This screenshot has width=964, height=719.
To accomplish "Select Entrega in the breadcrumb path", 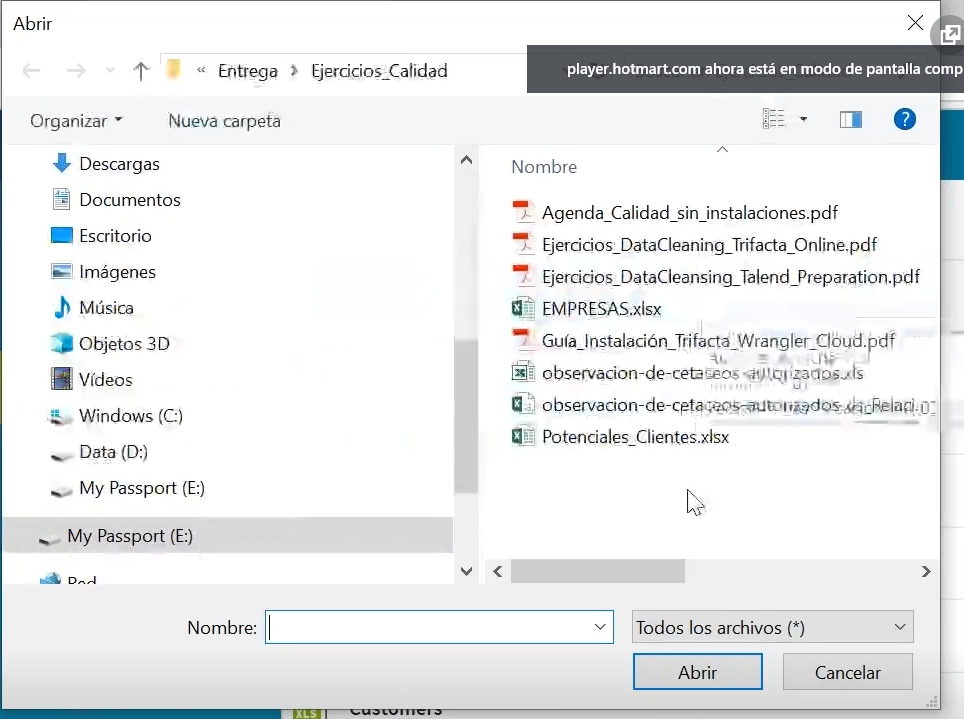I will pyautogui.click(x=248, y=71).
